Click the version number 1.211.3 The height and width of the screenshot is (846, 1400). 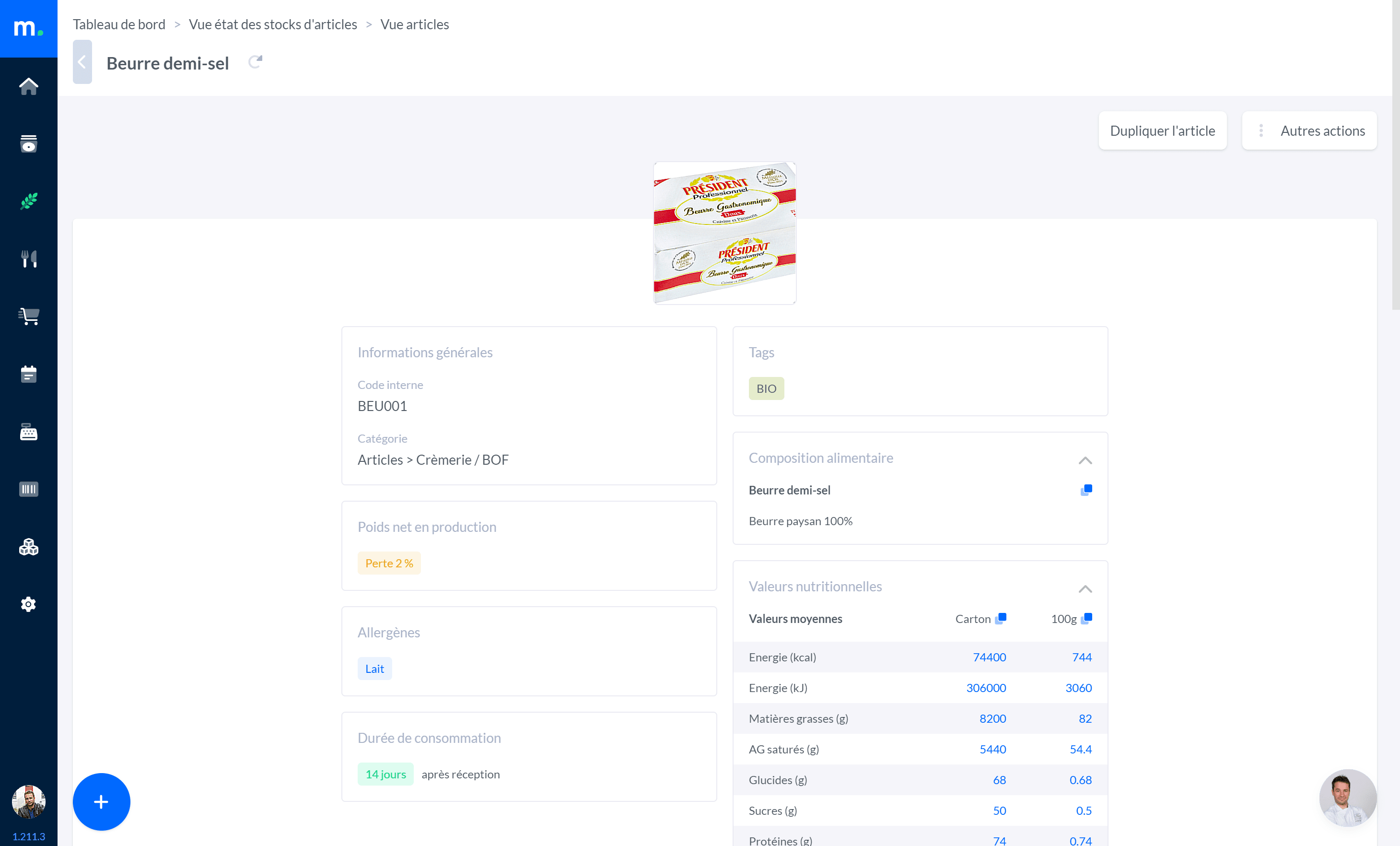coord(28,836)
